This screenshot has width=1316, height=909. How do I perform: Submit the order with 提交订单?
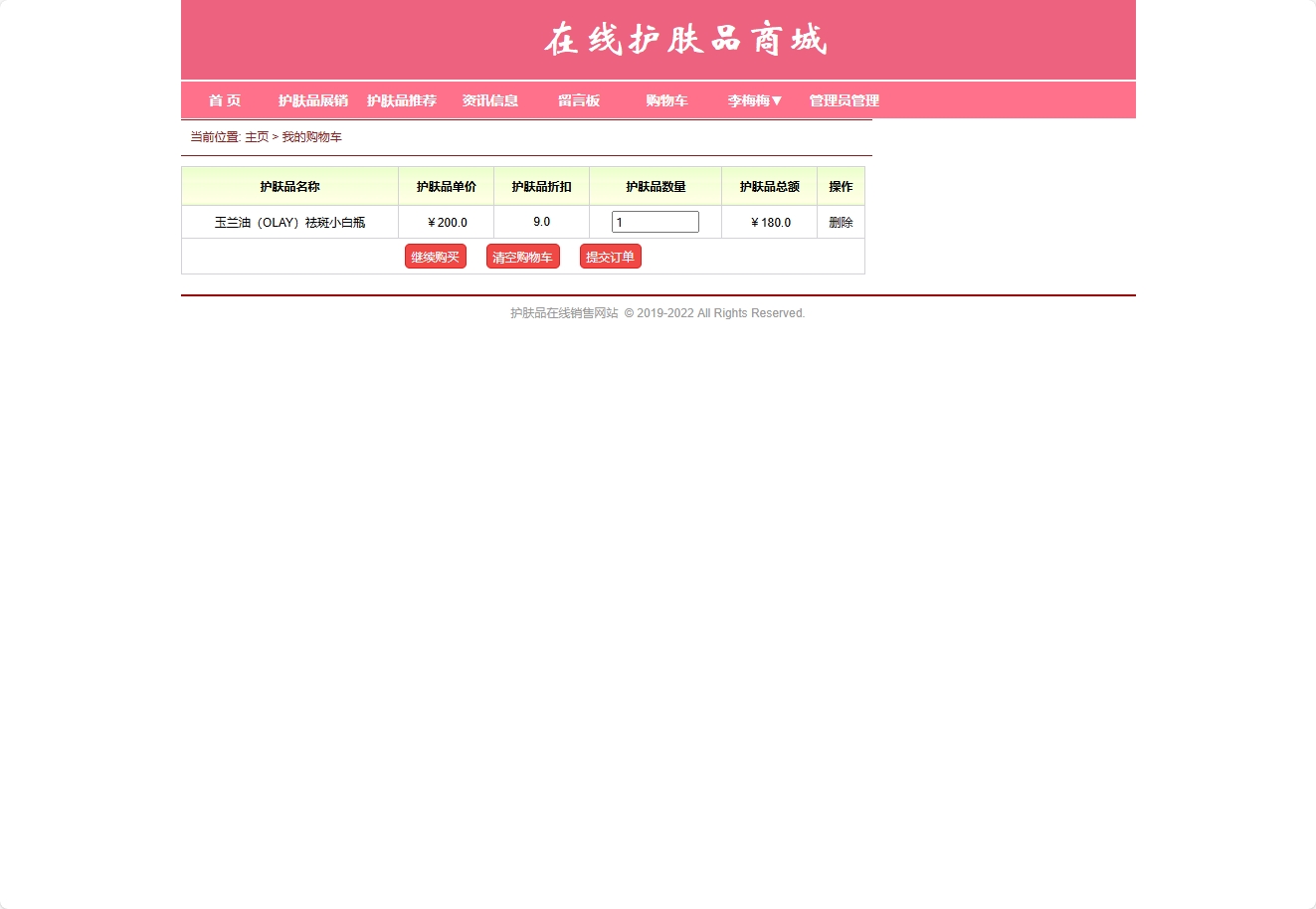tap(610, 256)
